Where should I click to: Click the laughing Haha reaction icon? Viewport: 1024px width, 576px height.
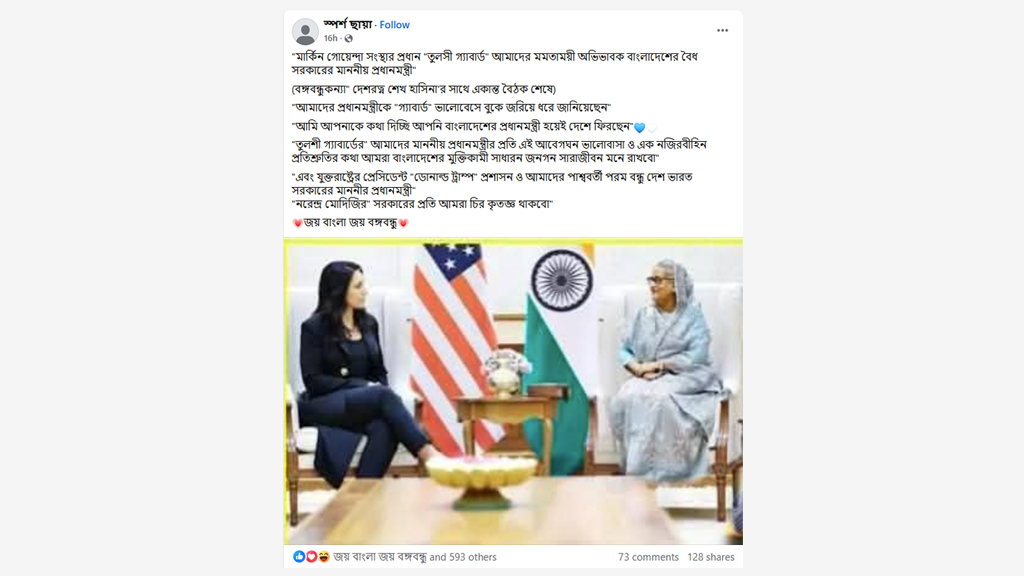323,556
